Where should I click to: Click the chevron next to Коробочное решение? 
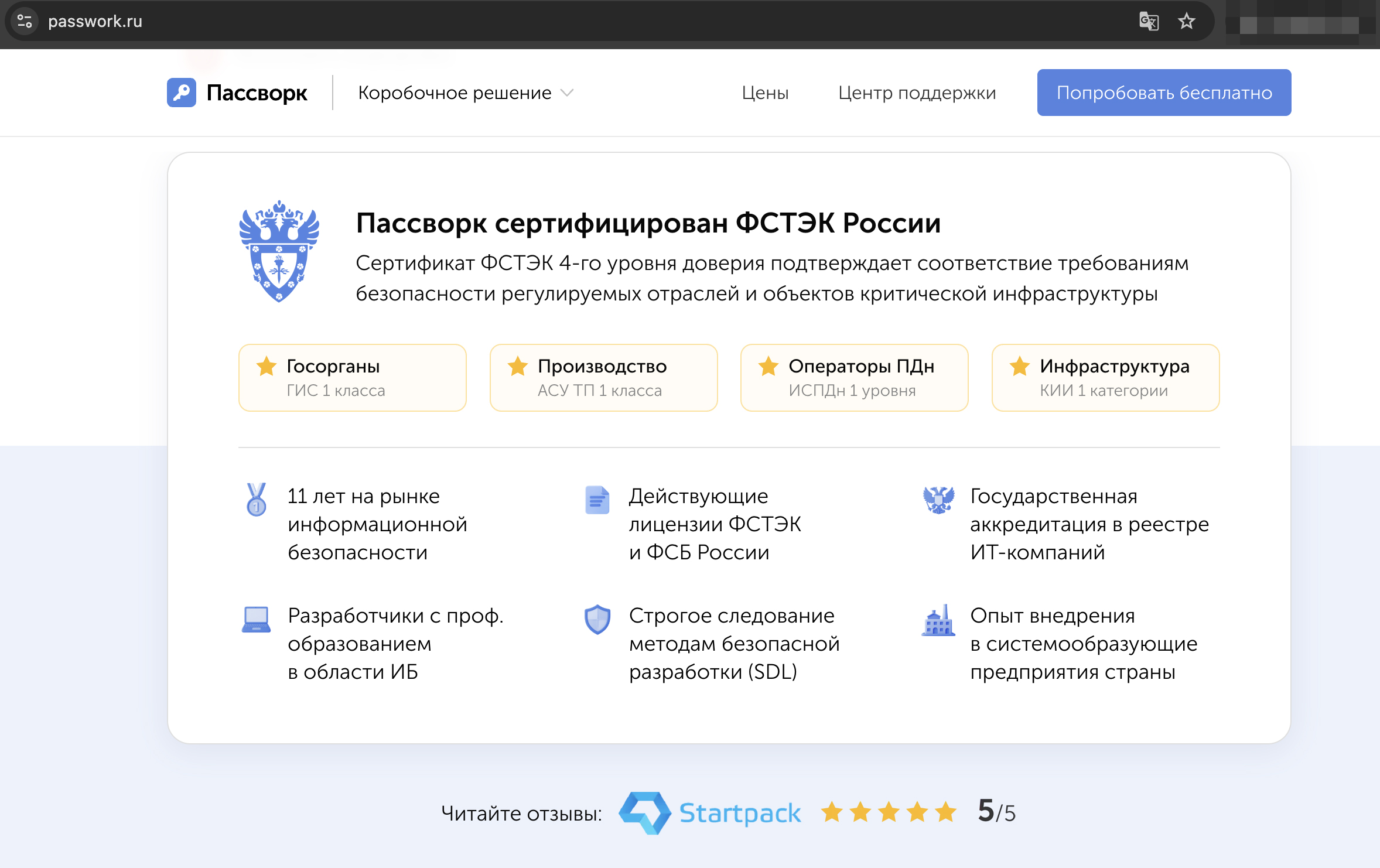(x=567, y=93)
